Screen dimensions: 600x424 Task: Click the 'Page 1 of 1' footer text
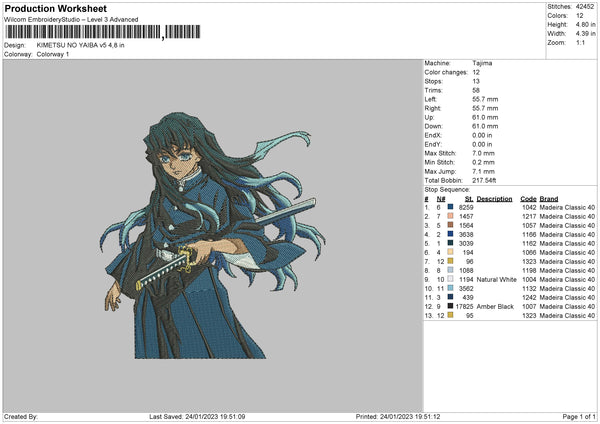coord(579,417)
